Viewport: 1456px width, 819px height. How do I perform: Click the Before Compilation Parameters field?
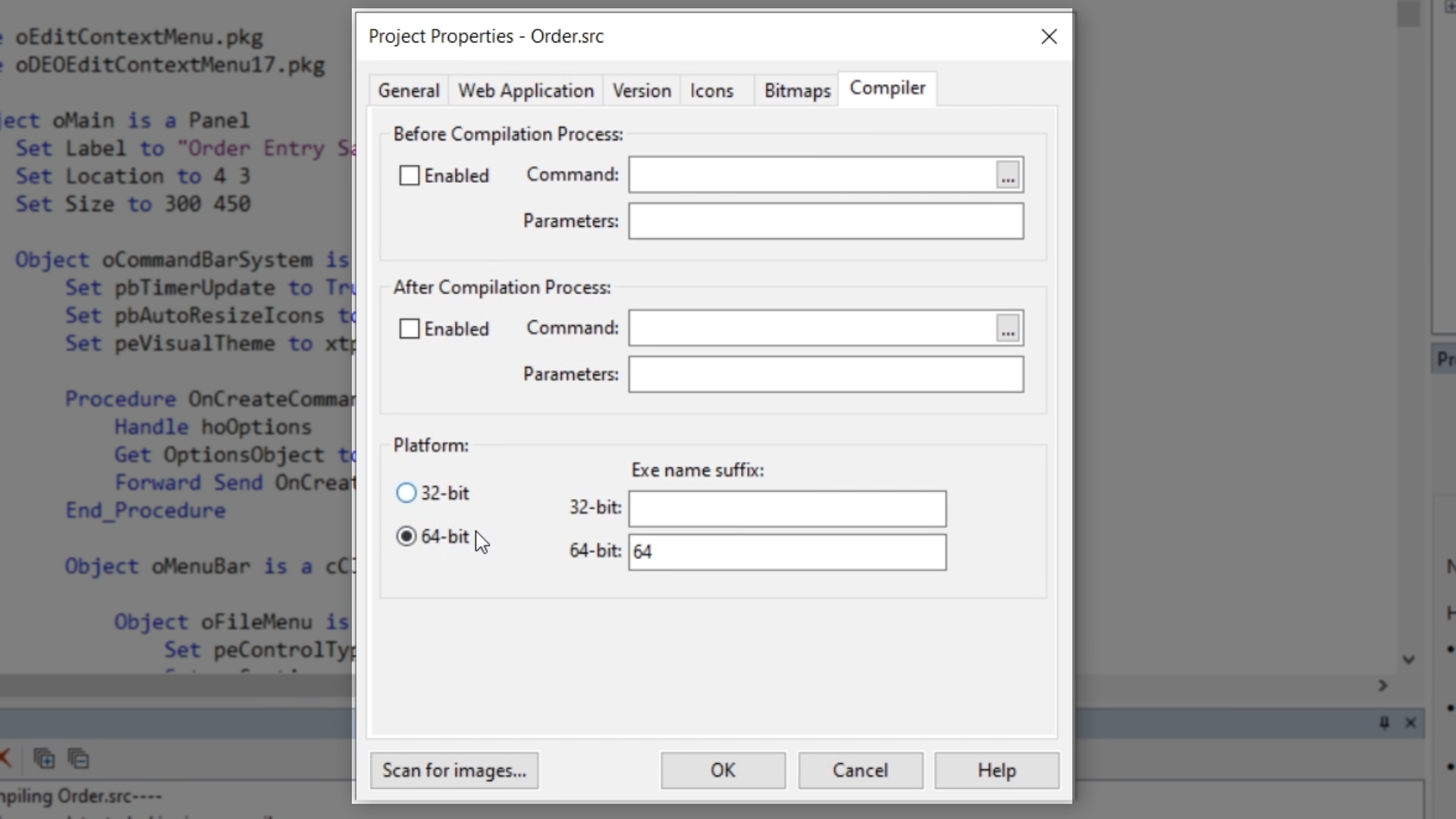(826, 221)
